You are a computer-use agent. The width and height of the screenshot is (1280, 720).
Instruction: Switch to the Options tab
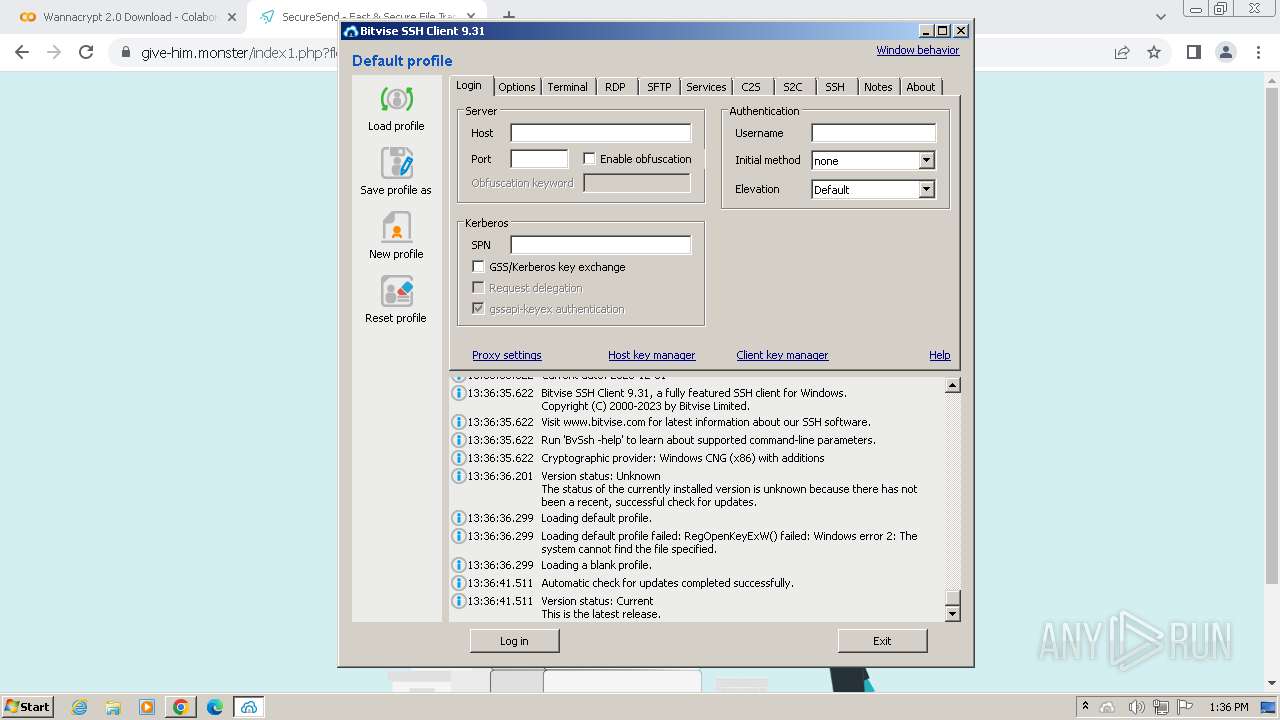tap(517, 87)
